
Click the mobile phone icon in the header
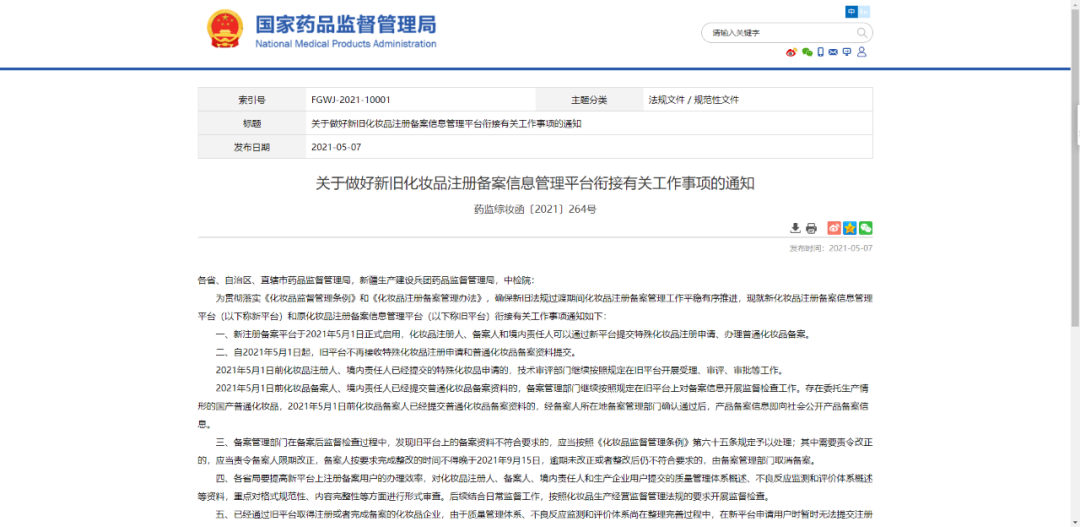[x=820, y=52]
